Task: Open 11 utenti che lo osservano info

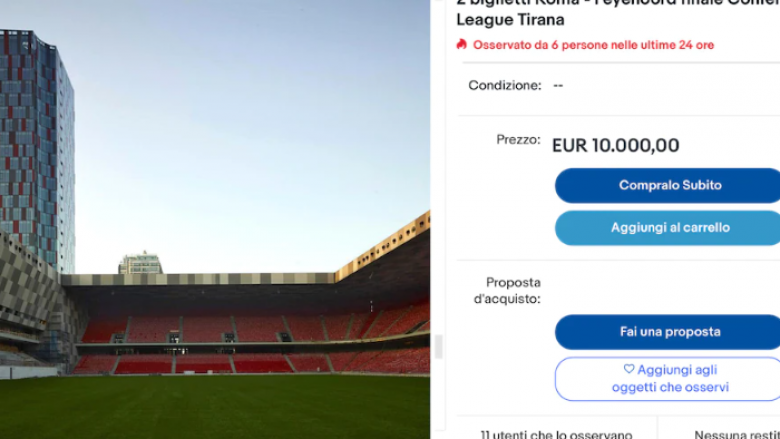Action: pos(556,434)
